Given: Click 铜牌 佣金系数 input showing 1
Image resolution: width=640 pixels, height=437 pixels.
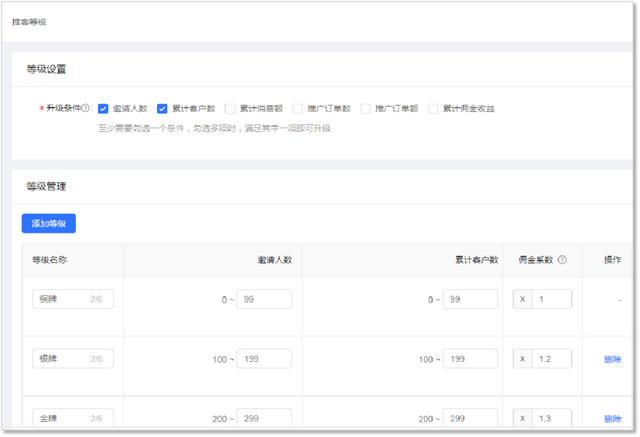Looking at the screenshot, I should (x=551, y=299).
